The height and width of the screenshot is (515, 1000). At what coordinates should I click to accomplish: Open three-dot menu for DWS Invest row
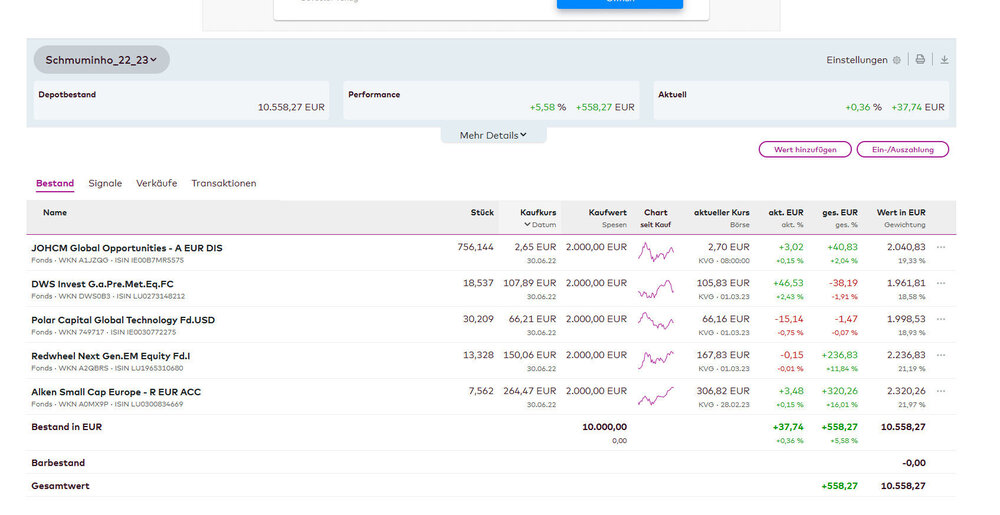click(940, 284)
